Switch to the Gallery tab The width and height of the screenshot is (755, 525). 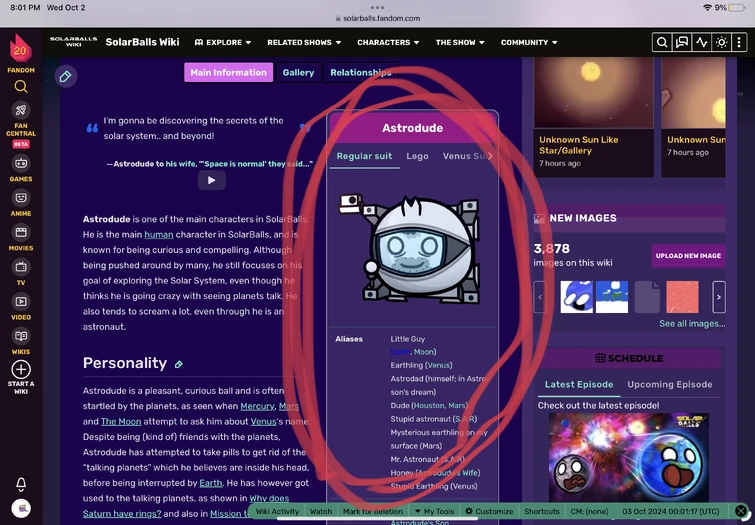coord(299,72)
